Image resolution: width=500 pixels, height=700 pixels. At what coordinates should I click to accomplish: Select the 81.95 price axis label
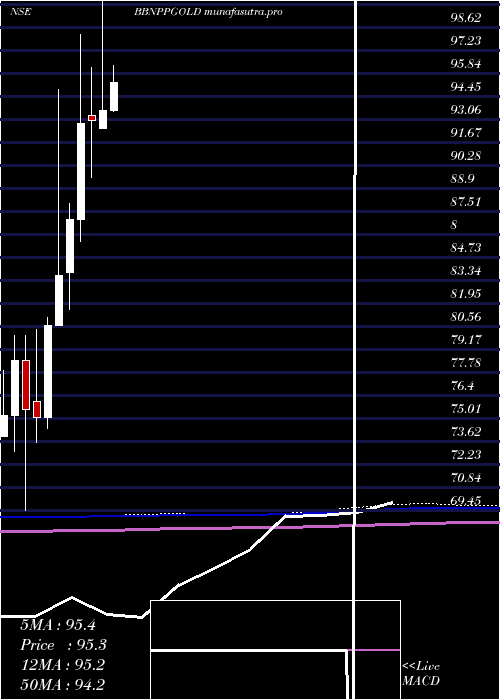point(466,294)
